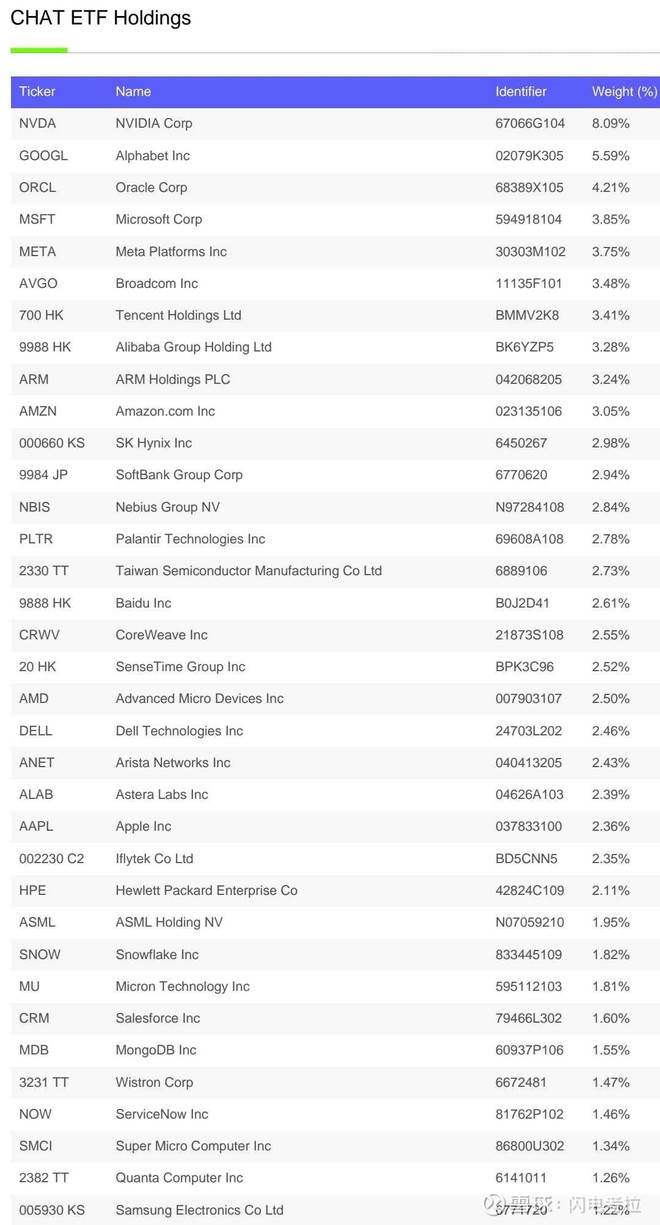Open the Hewlett Packard Enterprise Co row
660x1225 pixels.
(206, 891)
